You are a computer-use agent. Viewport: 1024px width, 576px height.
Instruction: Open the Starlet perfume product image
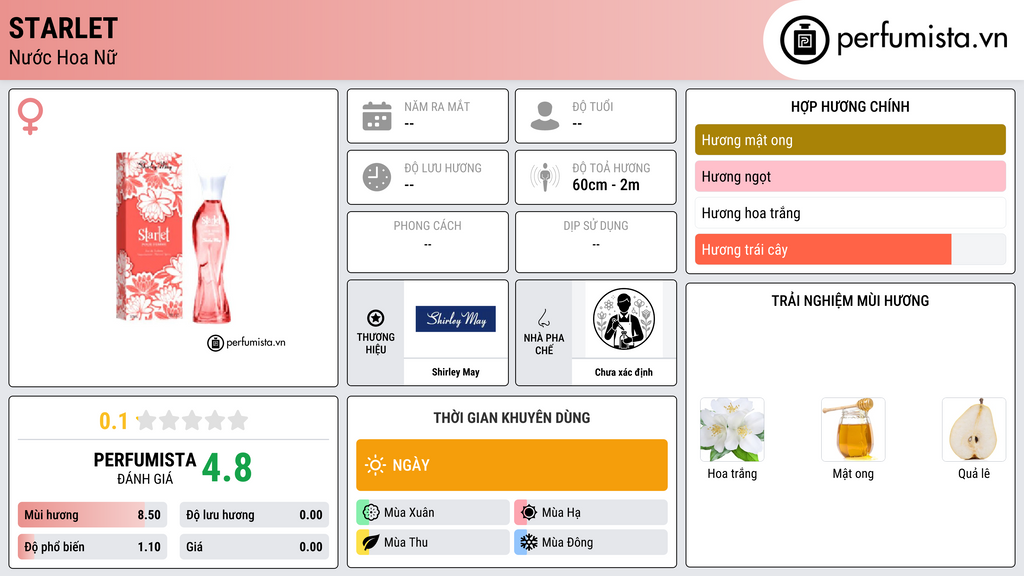[x=173, y=238]
